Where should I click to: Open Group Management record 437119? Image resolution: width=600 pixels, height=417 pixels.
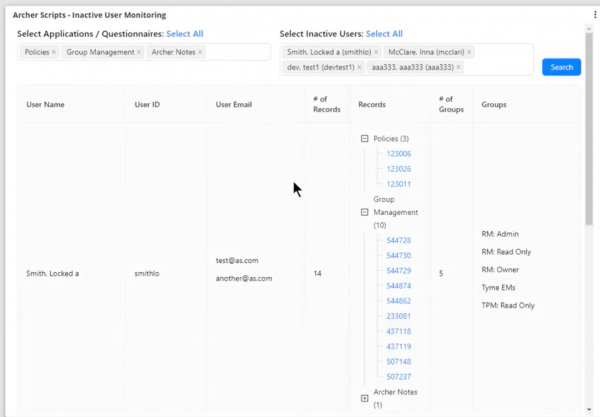point(399,347)
